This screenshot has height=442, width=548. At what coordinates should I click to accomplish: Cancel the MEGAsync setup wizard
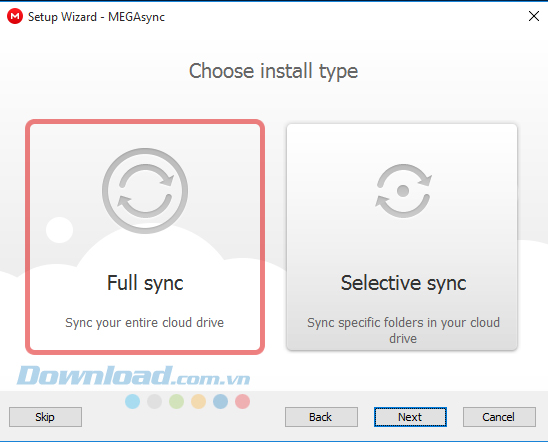499,417
